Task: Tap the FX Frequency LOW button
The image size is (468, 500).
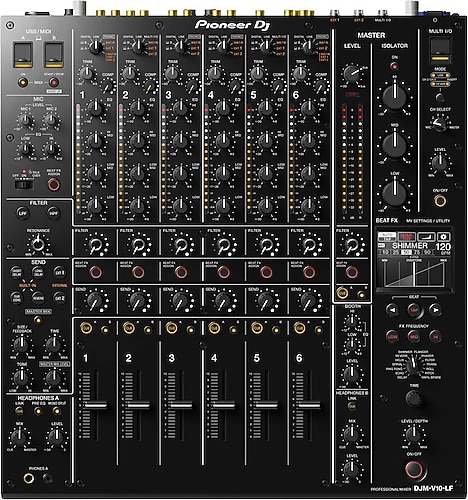Action: pos(392,336)
